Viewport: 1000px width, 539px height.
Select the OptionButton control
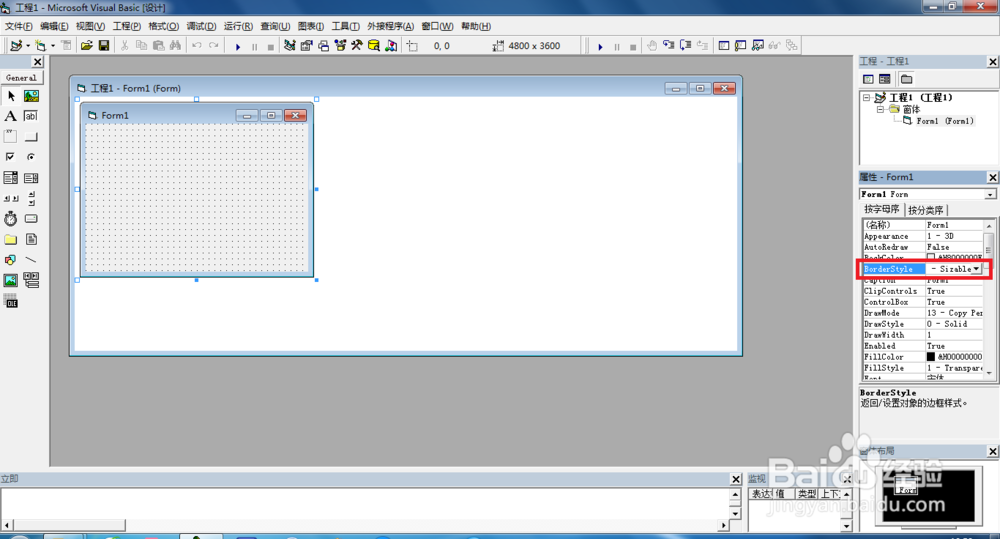click(x=31, y=157)
